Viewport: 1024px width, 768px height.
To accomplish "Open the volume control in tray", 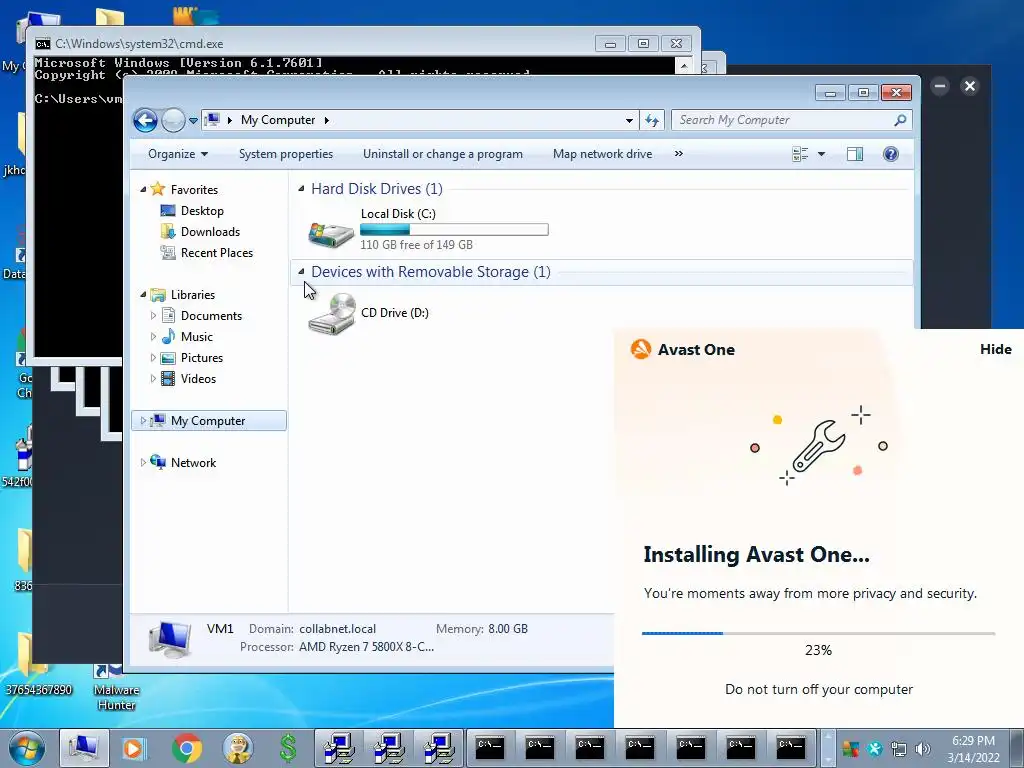I will 923,749.
